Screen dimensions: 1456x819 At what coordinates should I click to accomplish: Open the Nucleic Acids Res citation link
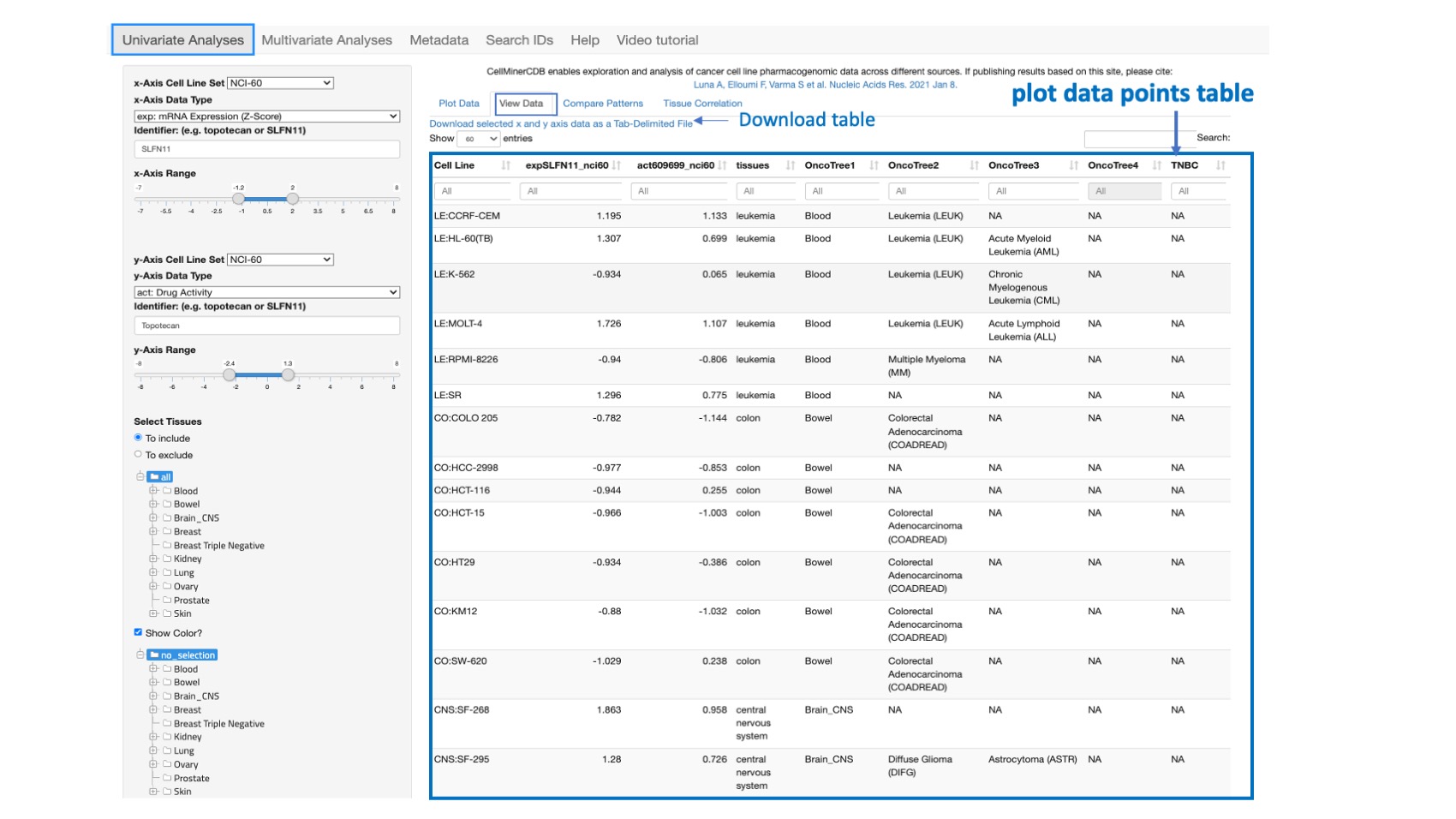click(827, 86)
